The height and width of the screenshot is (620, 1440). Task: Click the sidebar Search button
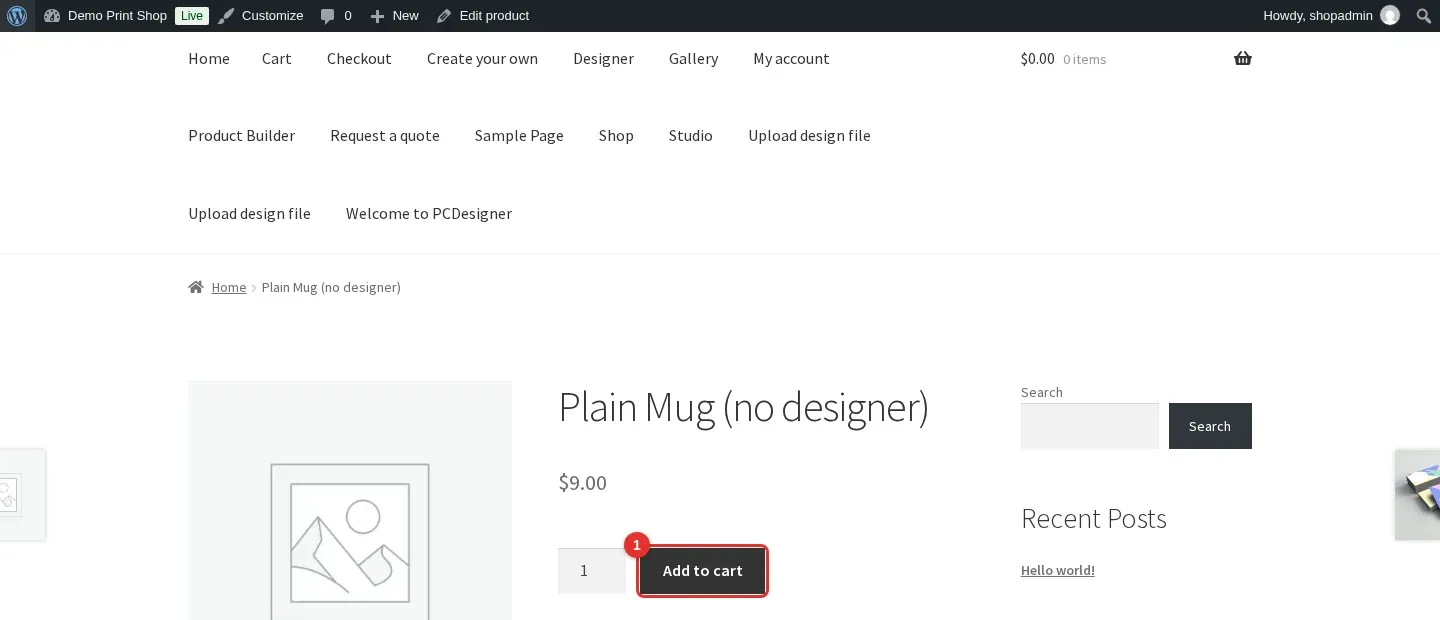[x=1210, y=426]
